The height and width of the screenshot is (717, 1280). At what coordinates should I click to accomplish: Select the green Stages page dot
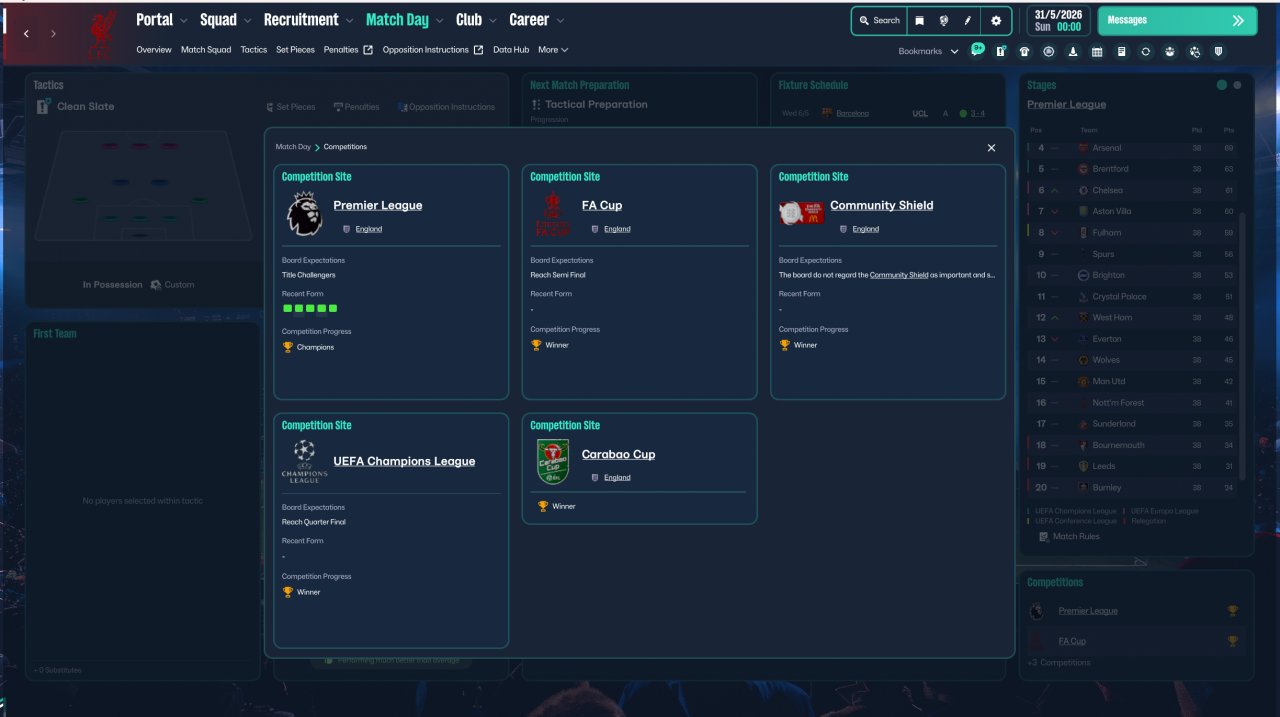click(x=1222, y=85)
